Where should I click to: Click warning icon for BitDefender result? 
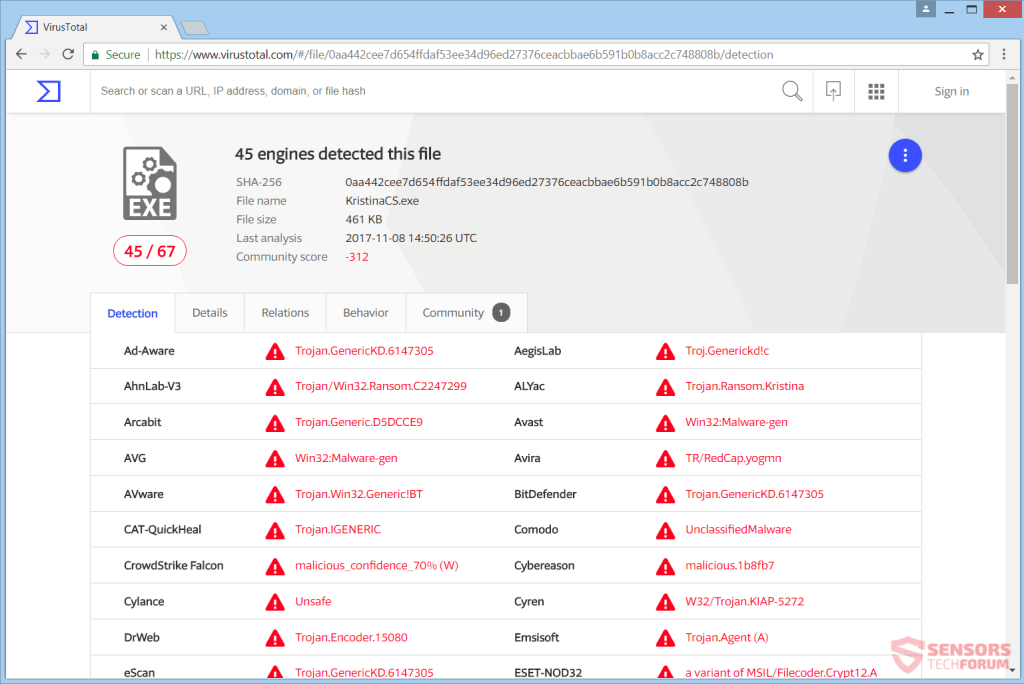point(665,495)
